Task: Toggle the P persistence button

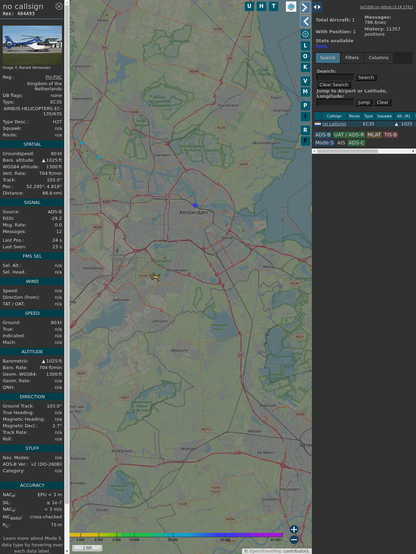Action: pyautogui.click(x=305, y=105)
